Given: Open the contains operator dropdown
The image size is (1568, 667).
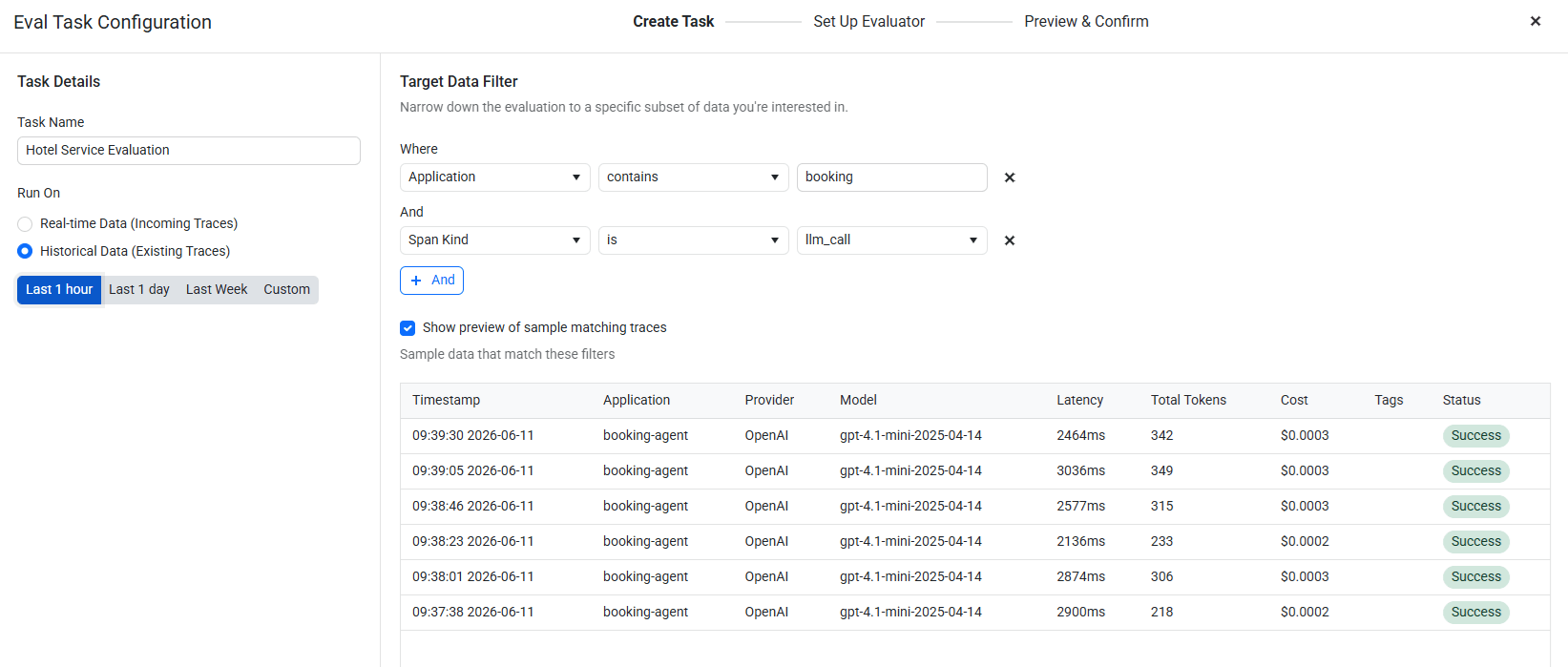Looking at the screenshot, I should (x=694, y=177).
